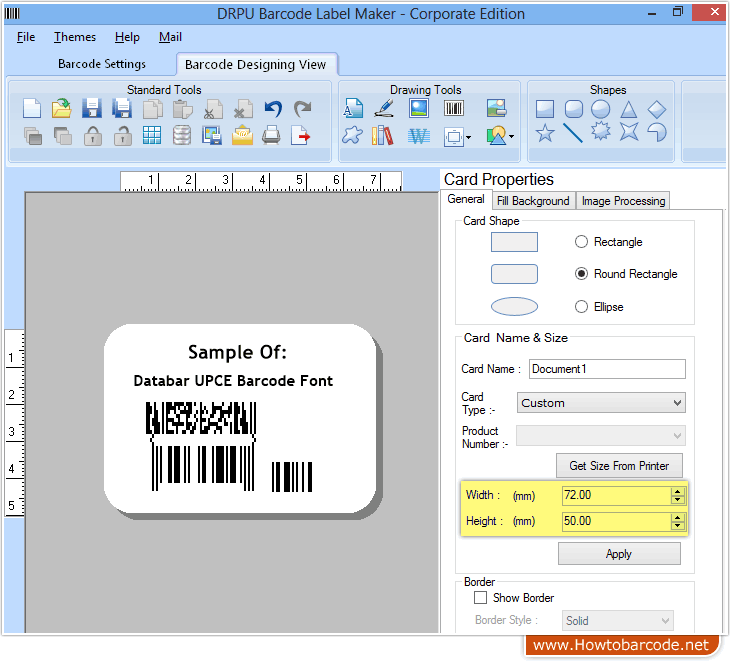This screenshot has width=730, height=662.
Task: Click the Undo arrow icon
Action: [x=273, y=109]
